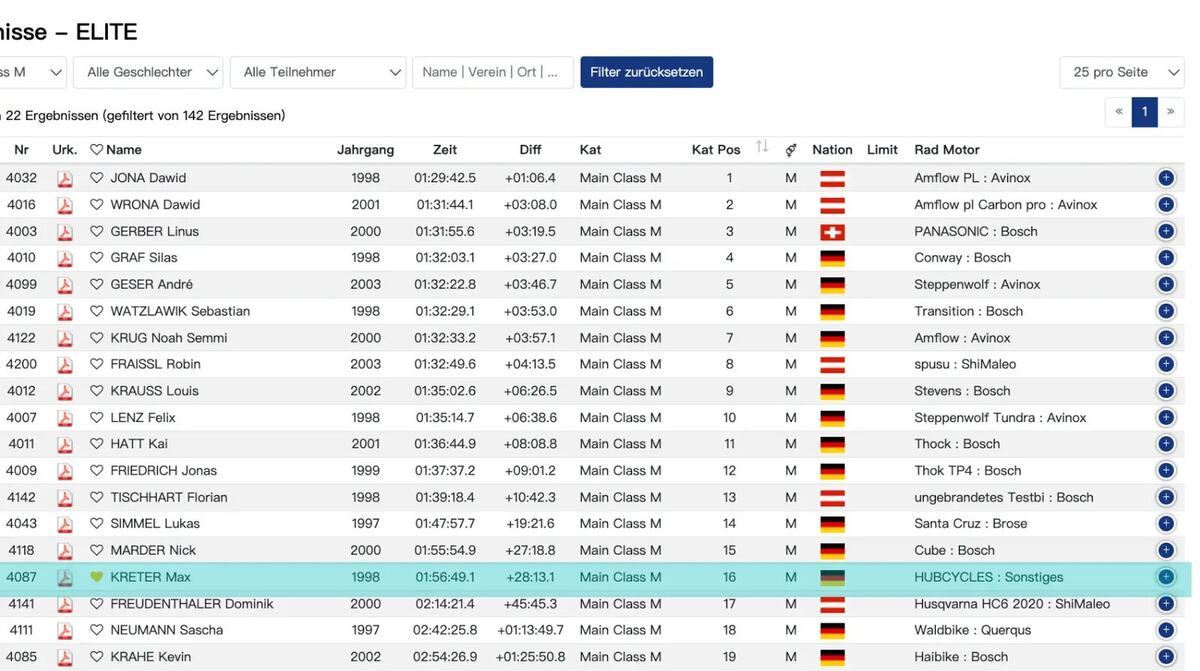Expand details for KRAHE Kevin row
1200x671 pixels.
(1166, 657)
